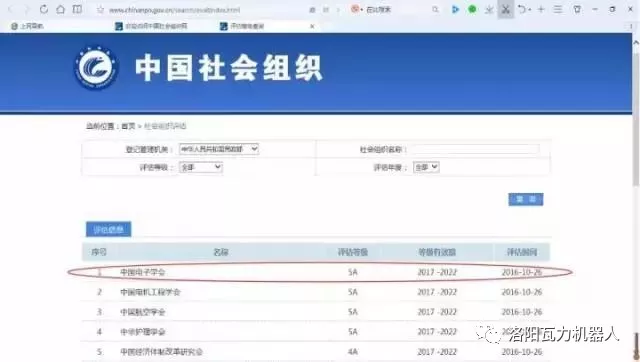Click the 序号 column header
Screen dimensions: 640x362
click(99, 252)
